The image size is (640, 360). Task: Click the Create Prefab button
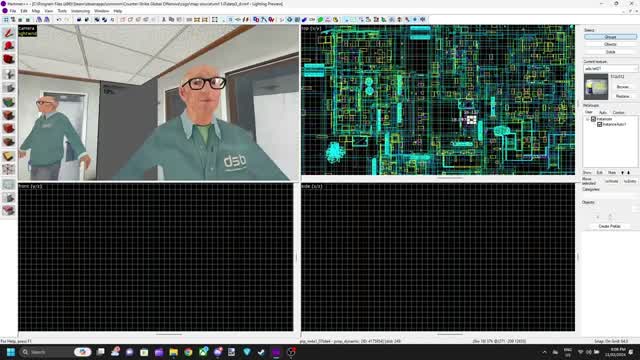point(609,226)
